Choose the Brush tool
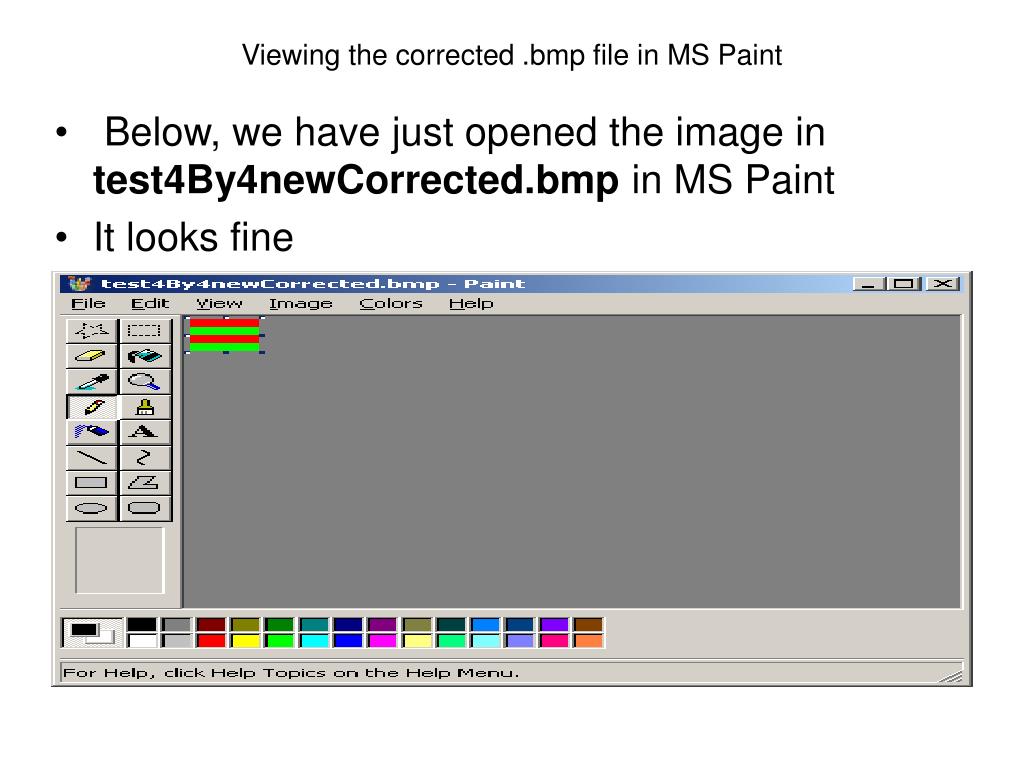This screenshot has width=1024, height=768. (145, 407)
